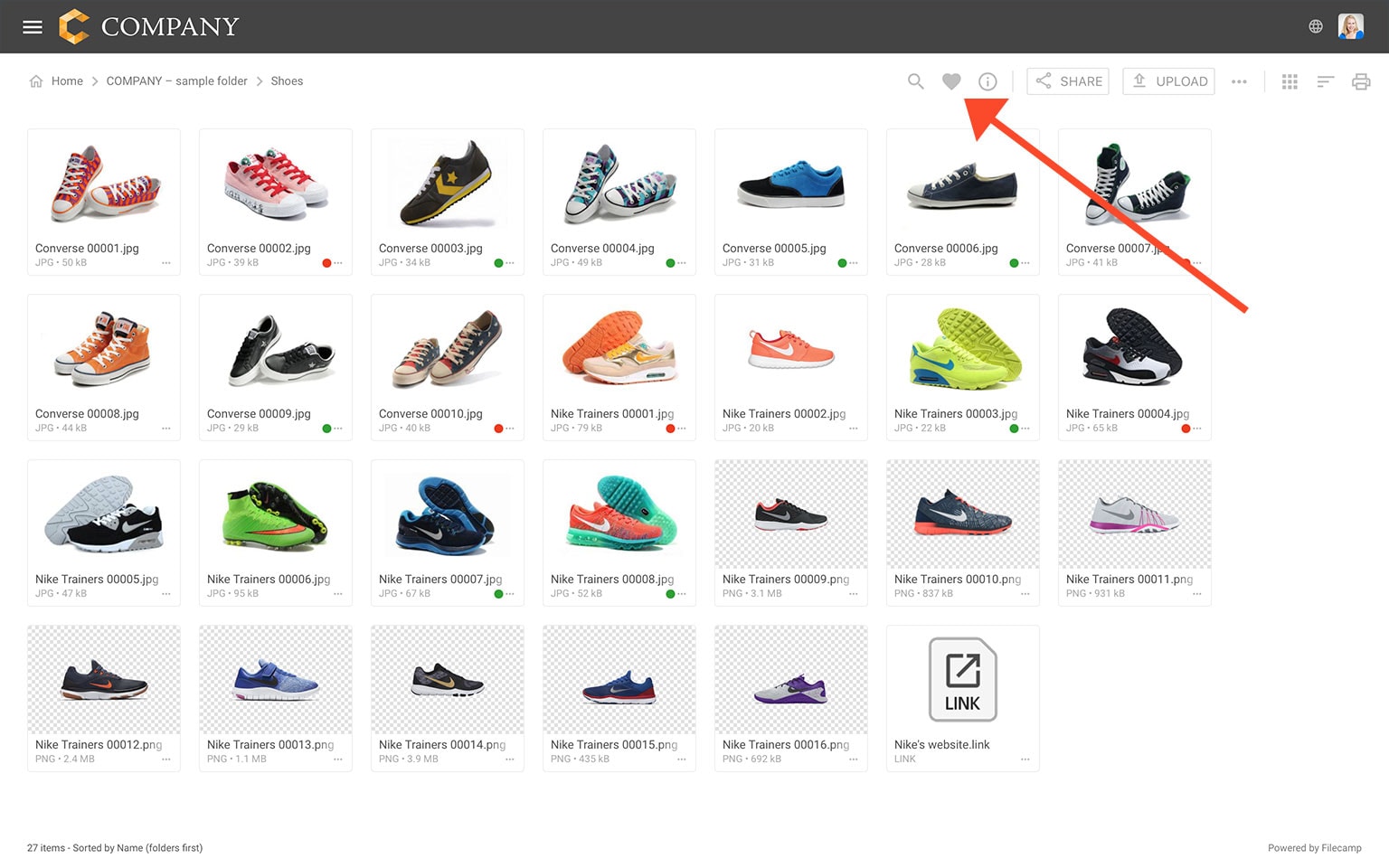Show folder info panel
Screen dimensions: 1389x868
987,81
